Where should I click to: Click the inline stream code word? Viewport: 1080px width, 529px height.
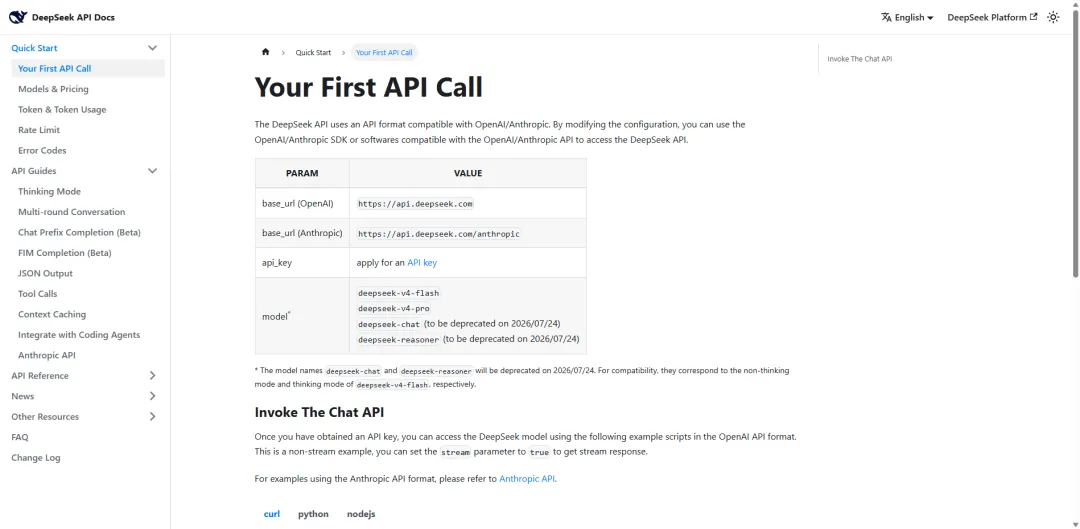point(454,453)
